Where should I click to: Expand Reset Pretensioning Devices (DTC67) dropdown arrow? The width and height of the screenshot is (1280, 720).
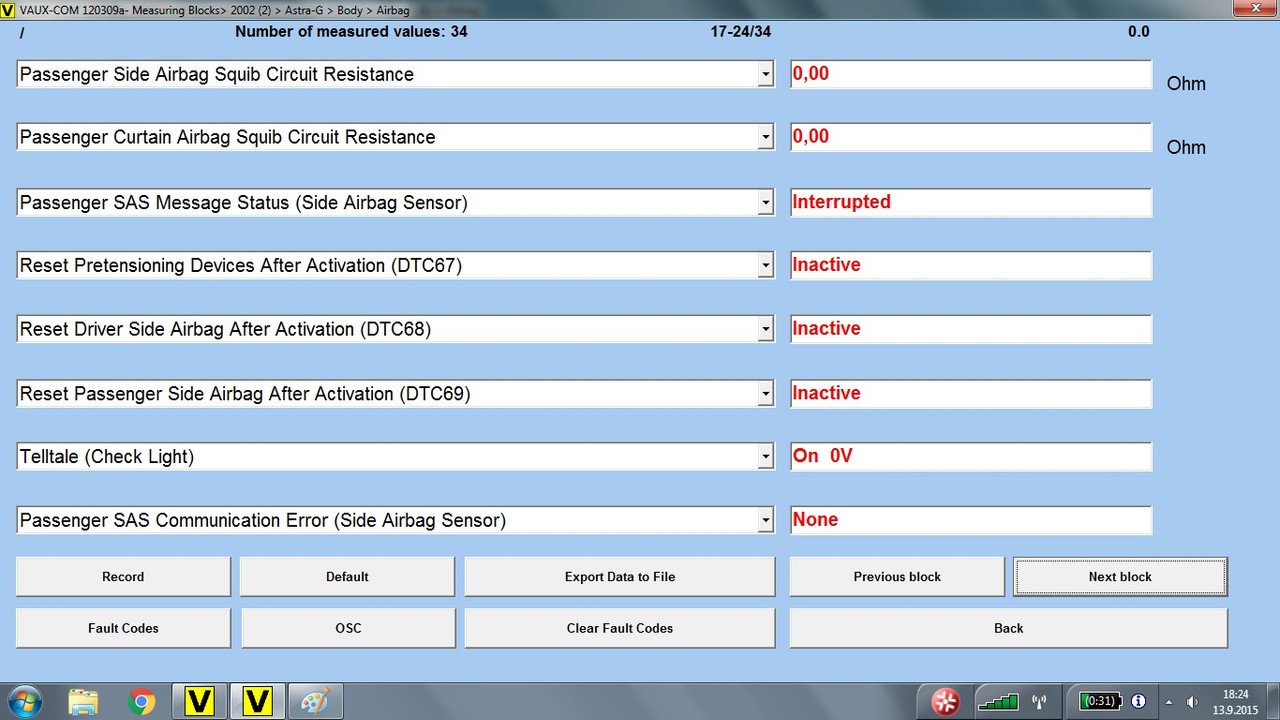click(x=766, y=265)
